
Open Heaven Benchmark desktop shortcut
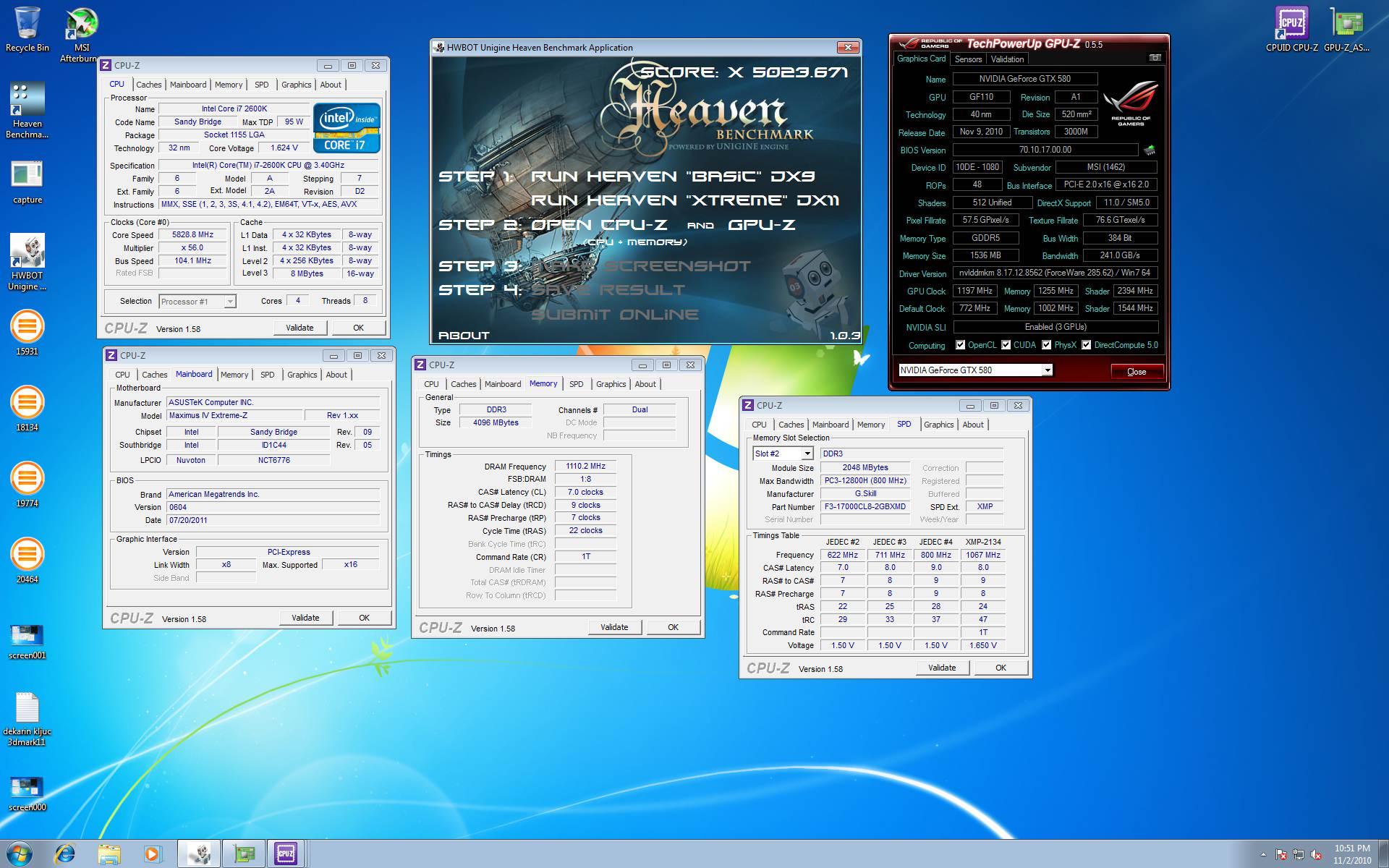[27, 110]
